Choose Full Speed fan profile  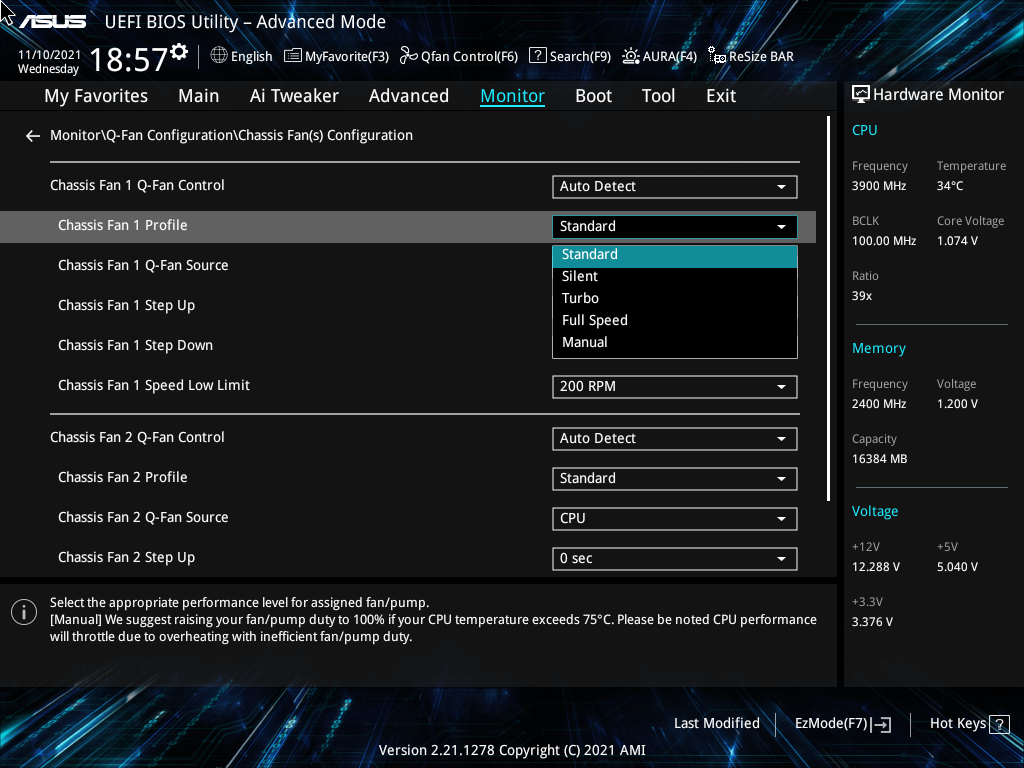[675, 321]
